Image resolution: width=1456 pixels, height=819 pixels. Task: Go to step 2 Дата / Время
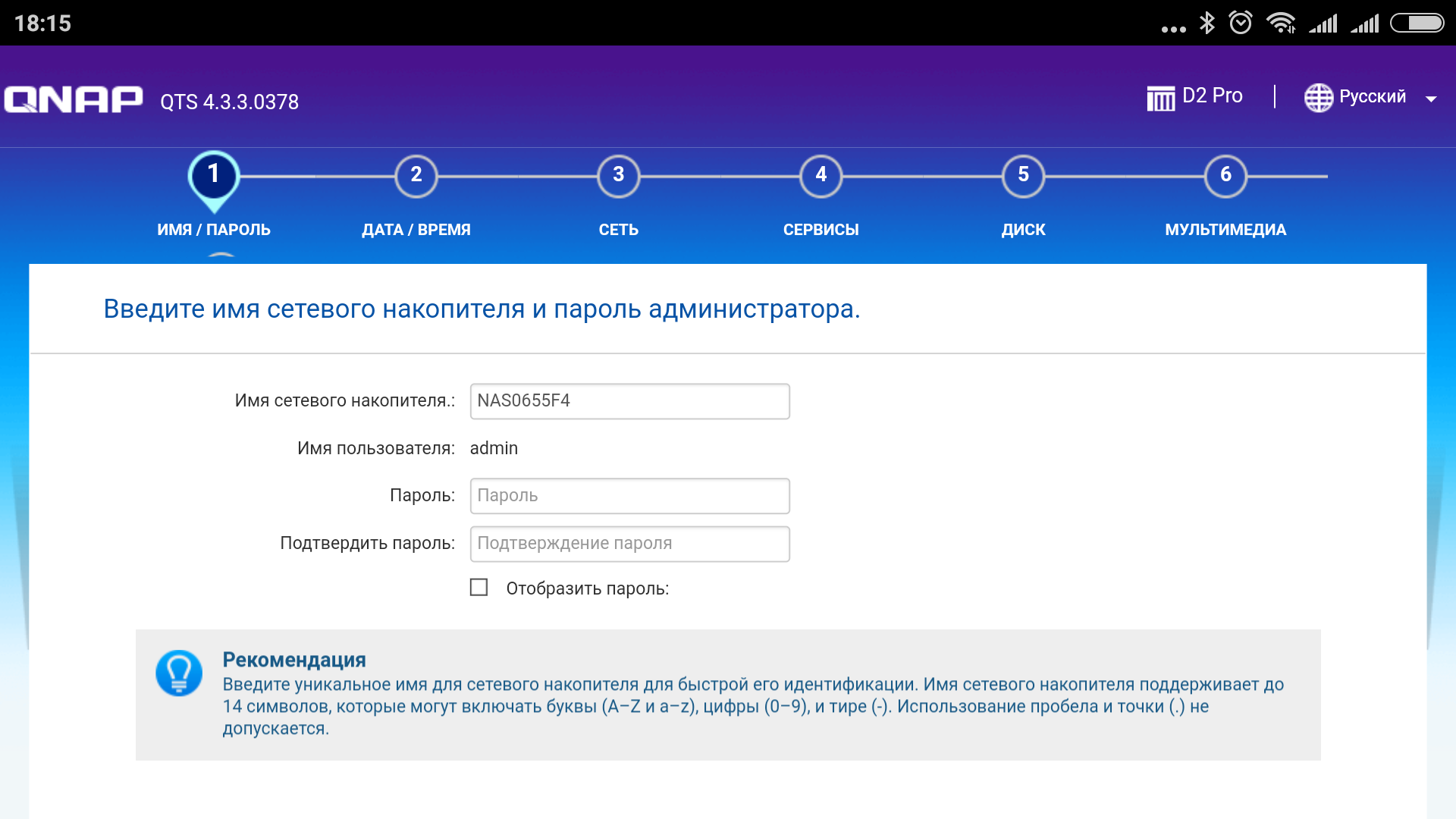pyautogui.click(x=416, y=176)
